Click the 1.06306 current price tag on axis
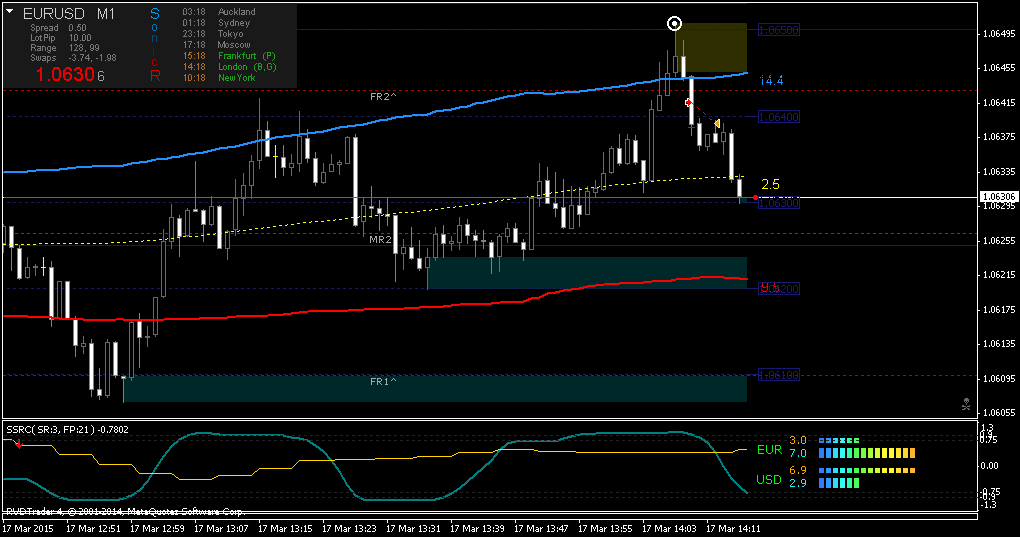This screenshot has height=537, width=1020. 999,196
